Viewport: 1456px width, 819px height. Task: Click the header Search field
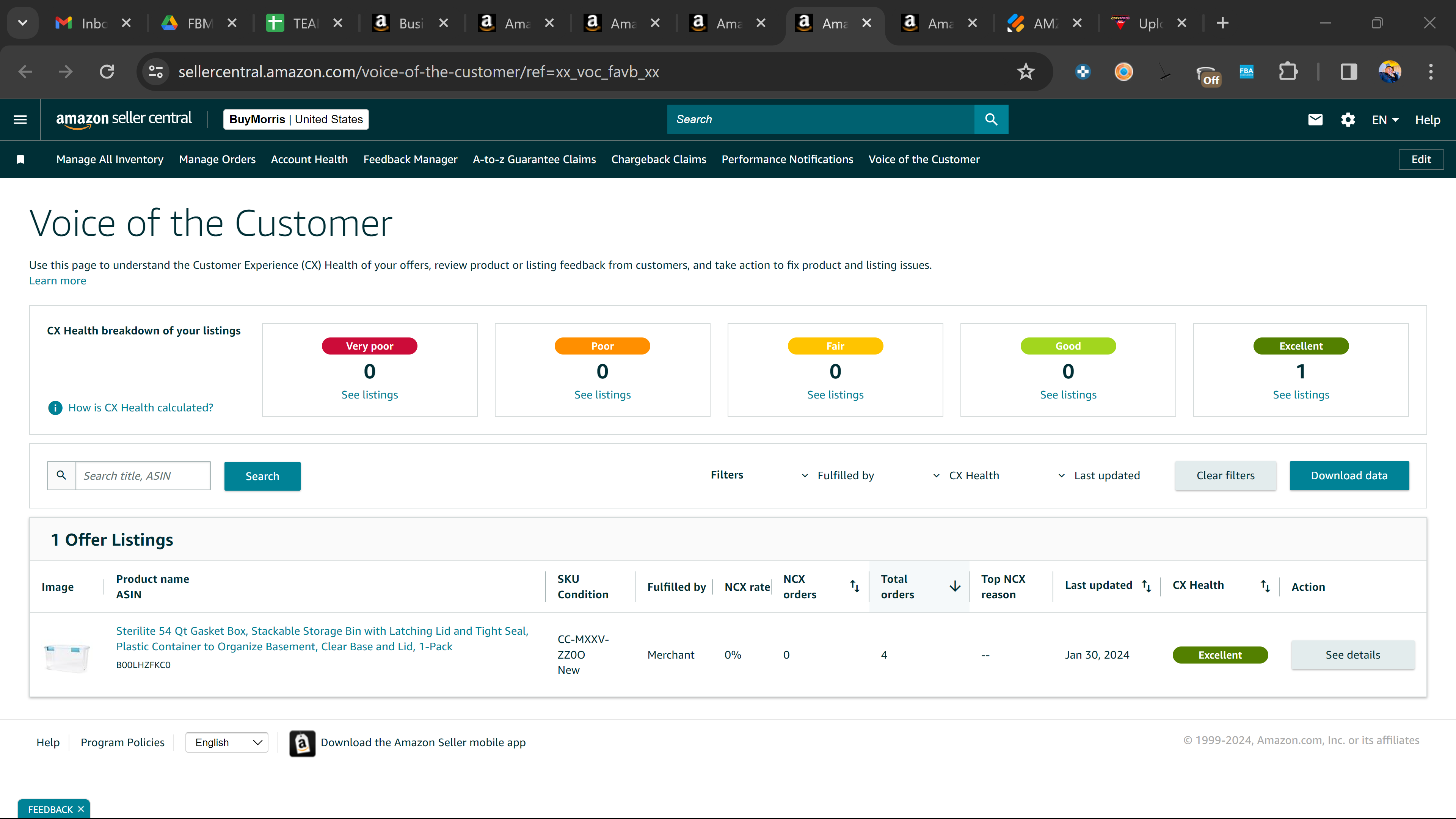click(821, 119)
